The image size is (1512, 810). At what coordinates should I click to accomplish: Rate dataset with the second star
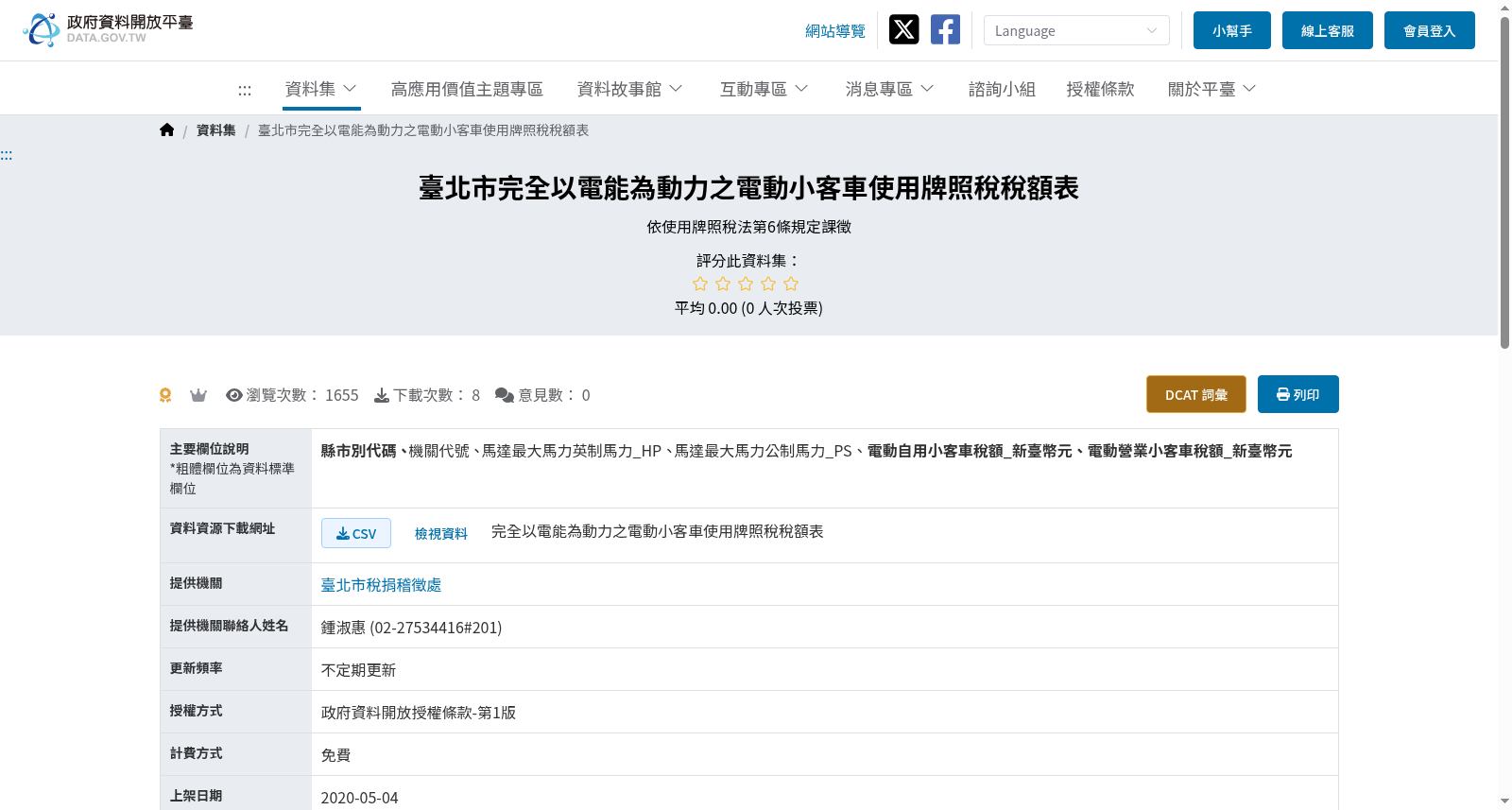click(723, 284)
